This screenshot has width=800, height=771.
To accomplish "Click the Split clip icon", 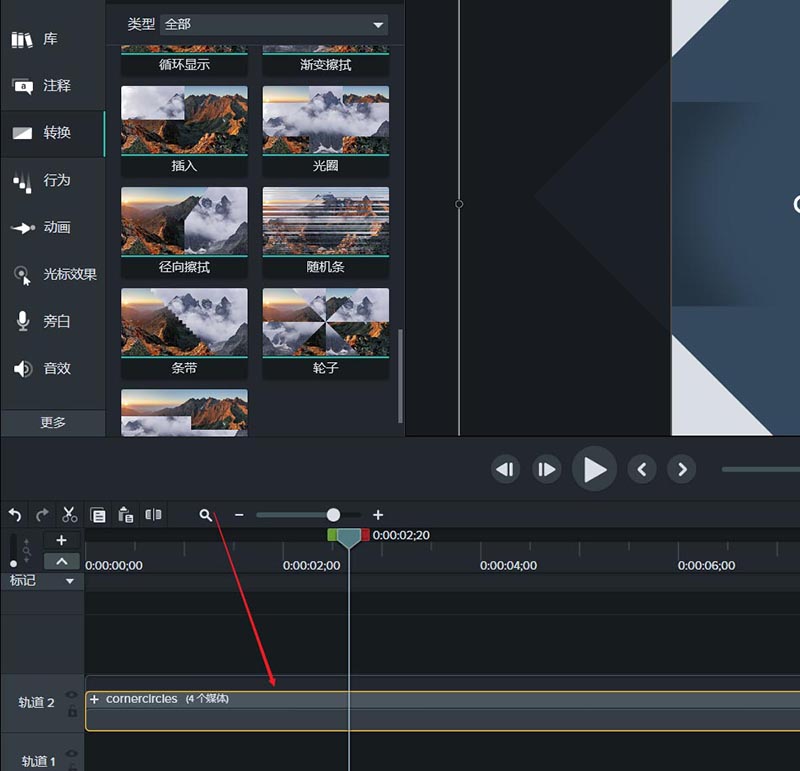I will [x=153, y=515].
